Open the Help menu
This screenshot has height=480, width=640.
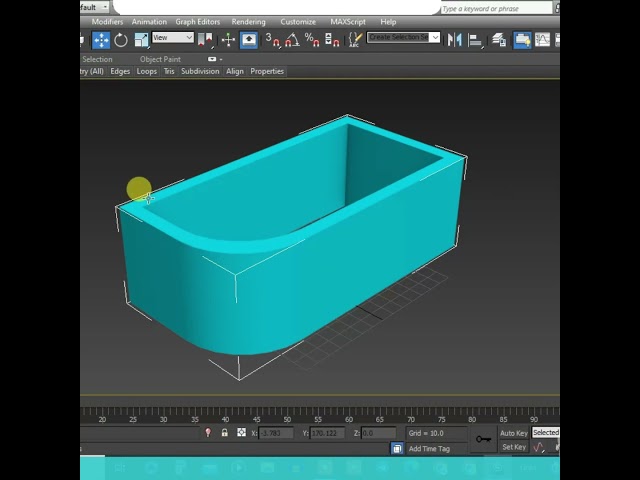click(388, 22)
